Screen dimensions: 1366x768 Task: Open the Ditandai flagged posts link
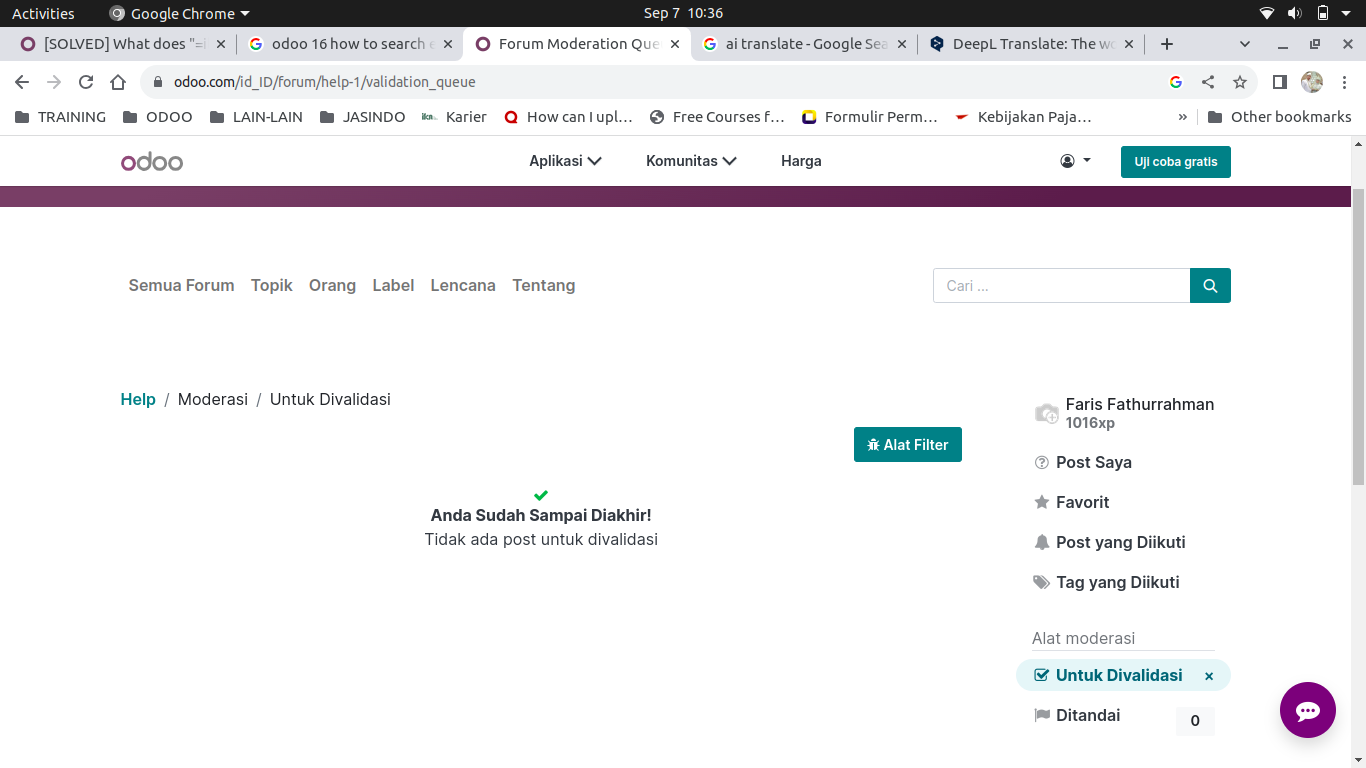[1087, 716]
